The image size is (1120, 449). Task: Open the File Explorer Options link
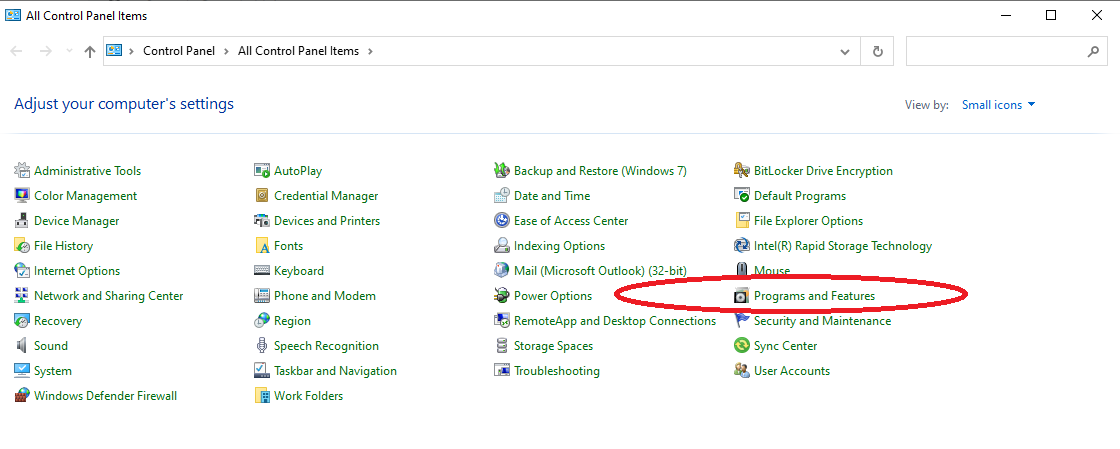809,221
